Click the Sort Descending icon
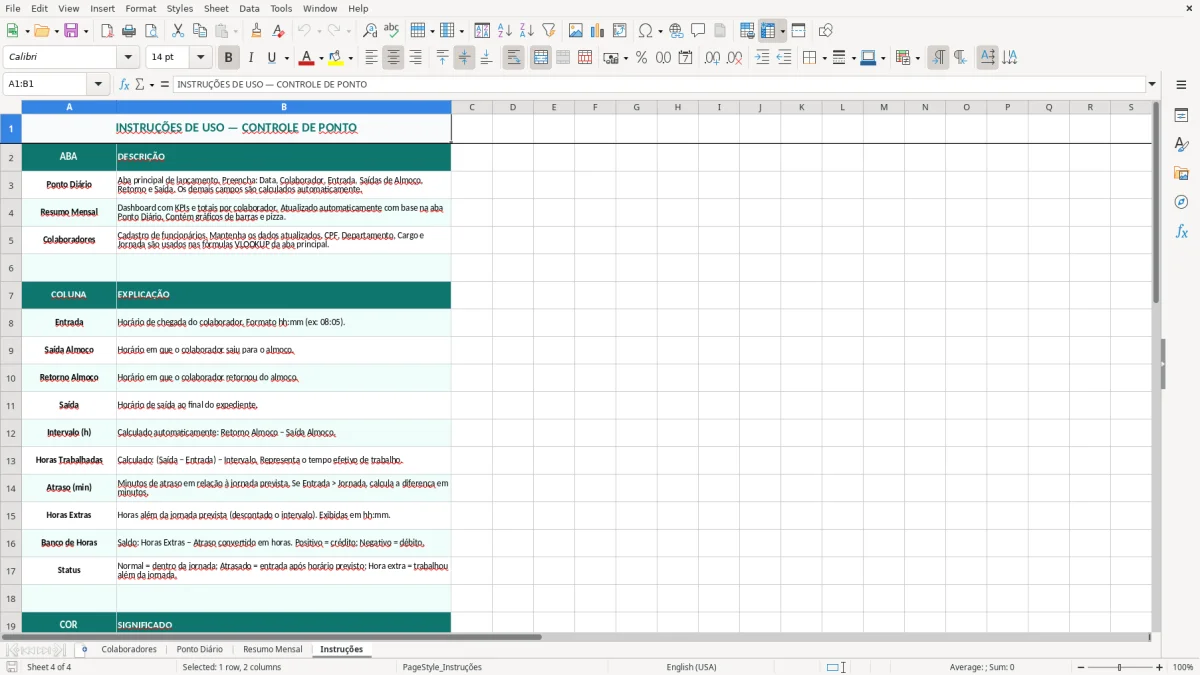This screenshot has width=1200, height=675. coord(527,31)
